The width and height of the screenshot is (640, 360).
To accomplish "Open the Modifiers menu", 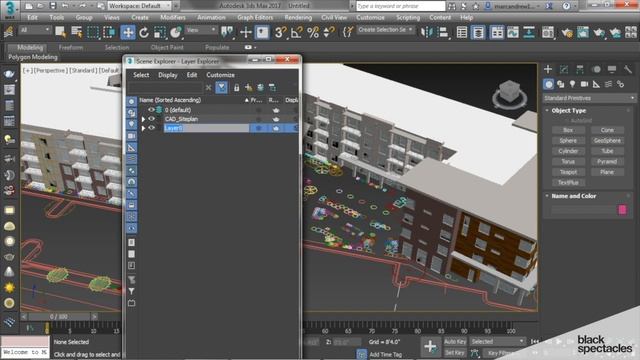I will (x=173, y=18).
